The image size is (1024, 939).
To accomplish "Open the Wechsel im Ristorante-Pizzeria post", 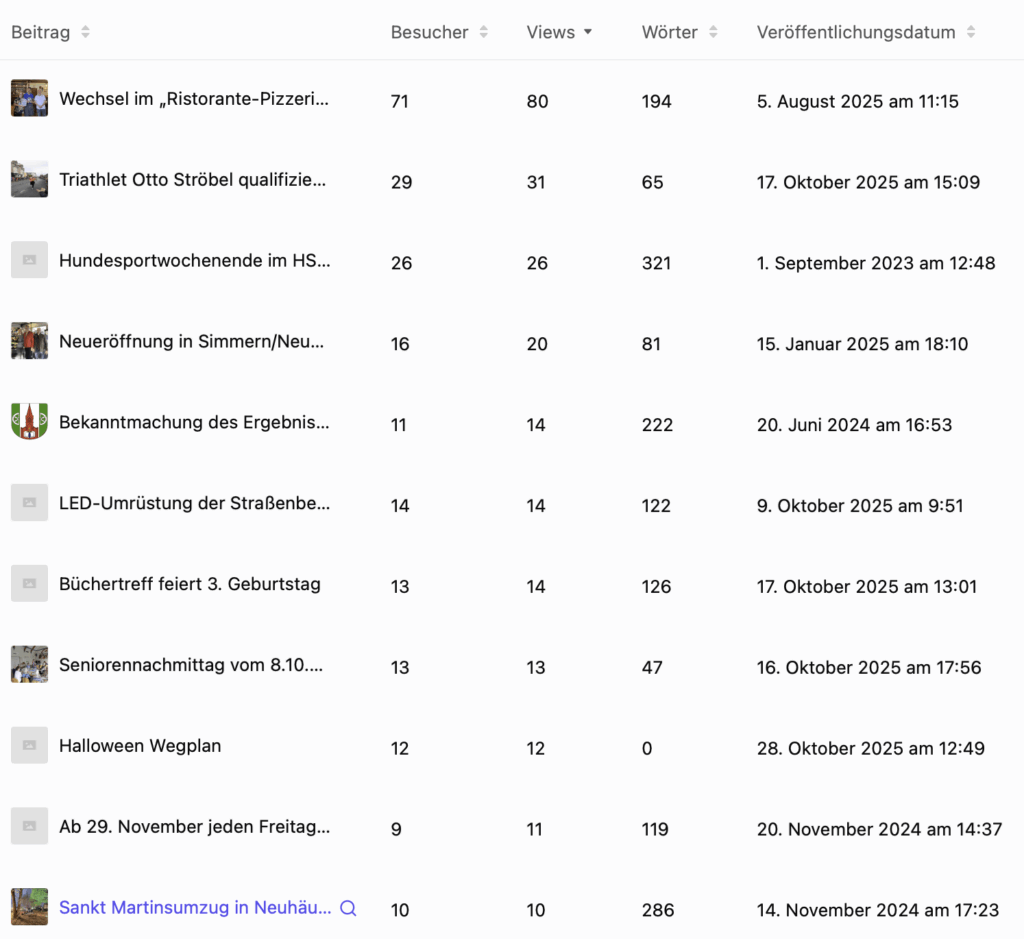I will tap(194, 99).
